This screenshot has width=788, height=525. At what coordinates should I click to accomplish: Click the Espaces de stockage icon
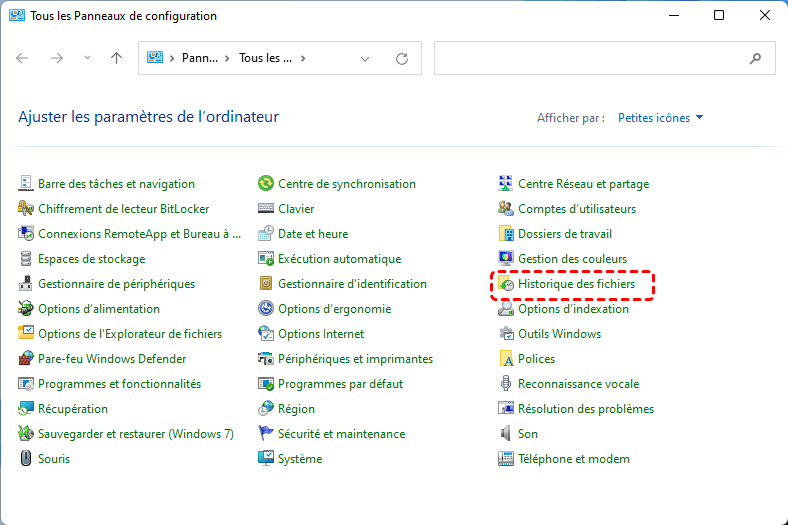[x=26, y=259]
